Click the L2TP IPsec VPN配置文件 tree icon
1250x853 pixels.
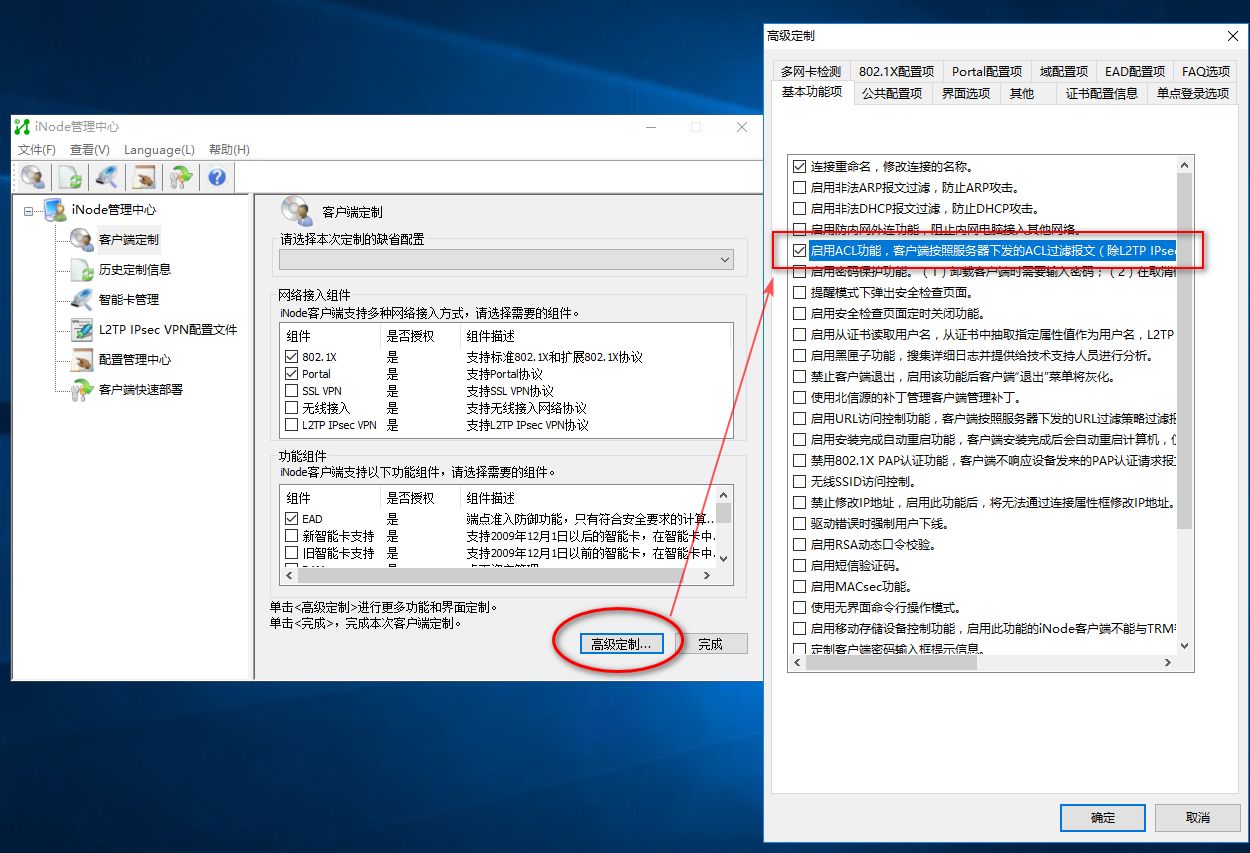82,329
